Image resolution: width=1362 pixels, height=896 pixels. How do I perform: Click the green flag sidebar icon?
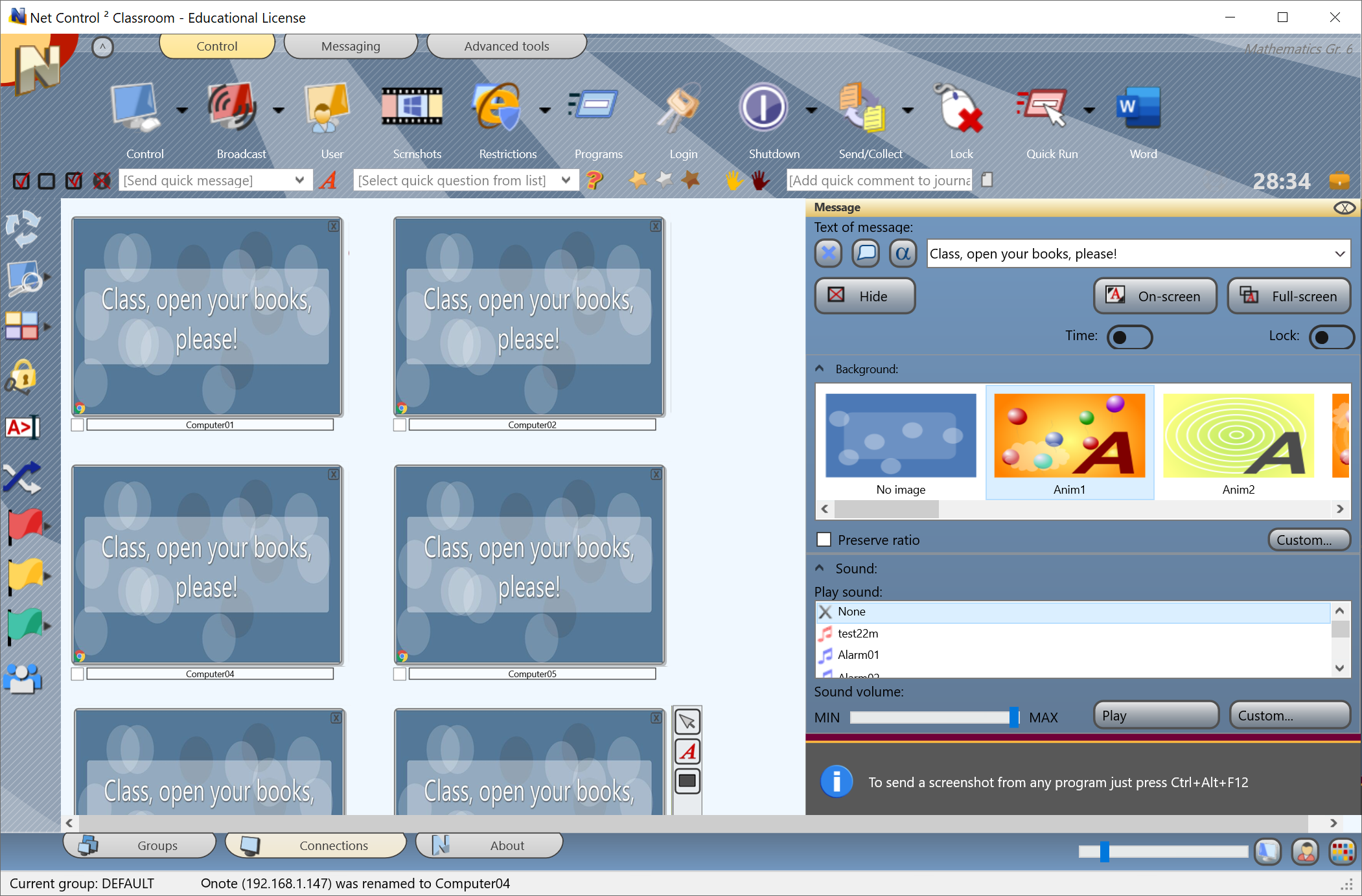pyautogui.click(x=25, y=626)
